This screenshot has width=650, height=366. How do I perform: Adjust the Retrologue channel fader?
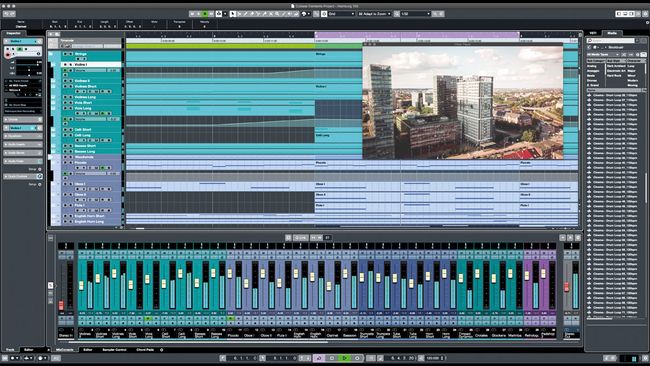click(x=527, y=275)
